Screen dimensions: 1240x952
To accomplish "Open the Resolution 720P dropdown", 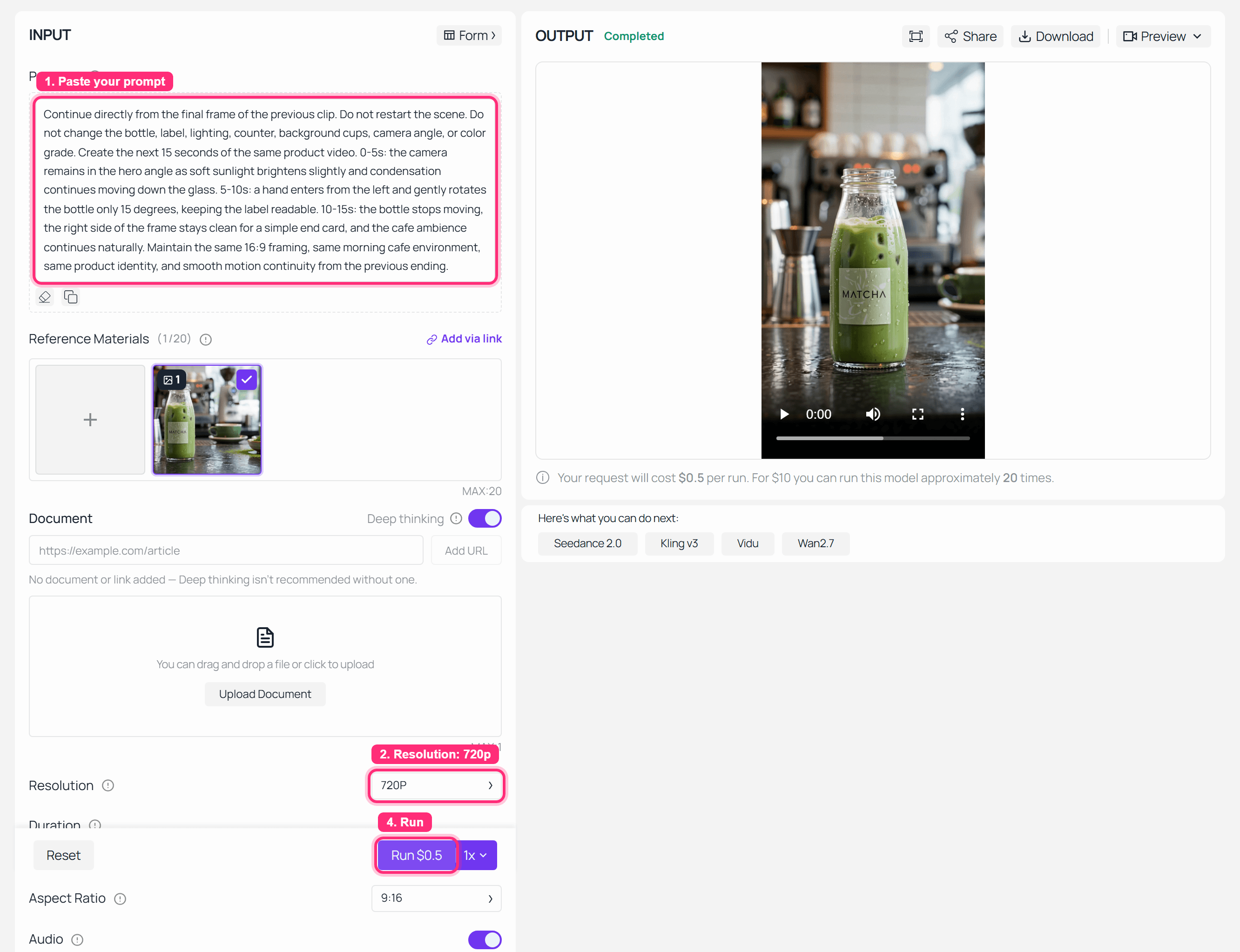I will pyautogui.click(x=436, y=785).
